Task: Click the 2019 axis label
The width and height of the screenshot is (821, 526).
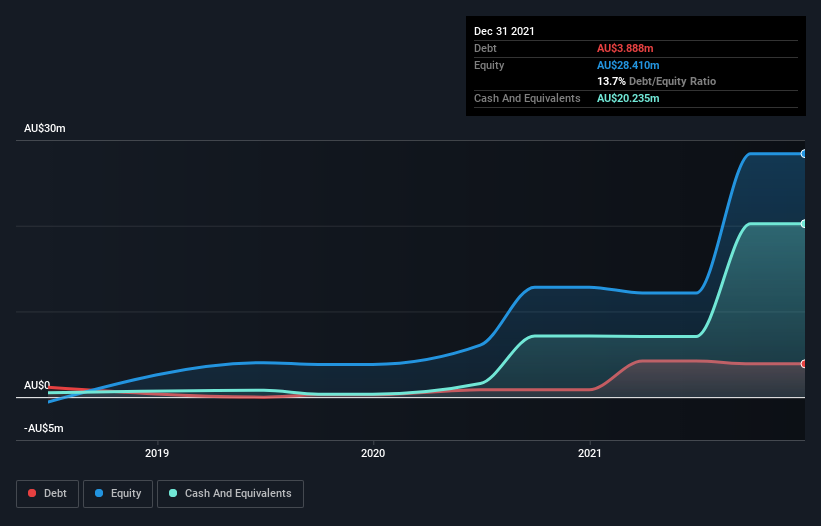Action: pos(157,453)
